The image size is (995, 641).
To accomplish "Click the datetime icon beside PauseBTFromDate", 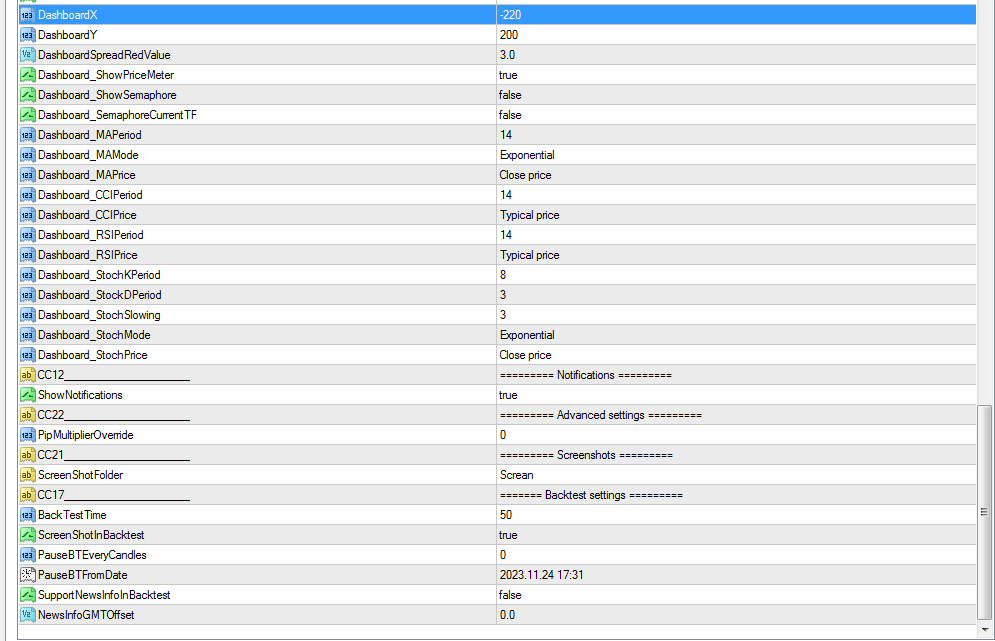I will 27,575.
